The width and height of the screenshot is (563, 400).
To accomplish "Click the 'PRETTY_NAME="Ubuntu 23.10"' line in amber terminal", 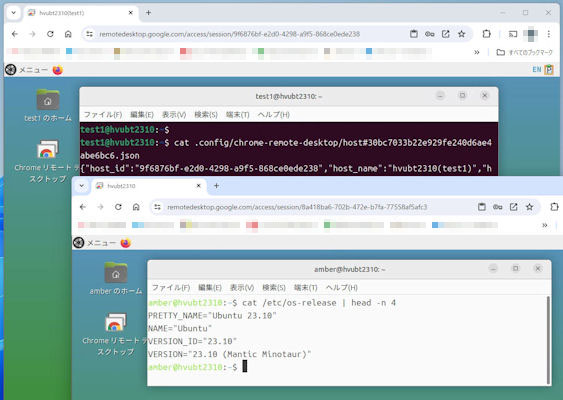I will tap(212, 316).
